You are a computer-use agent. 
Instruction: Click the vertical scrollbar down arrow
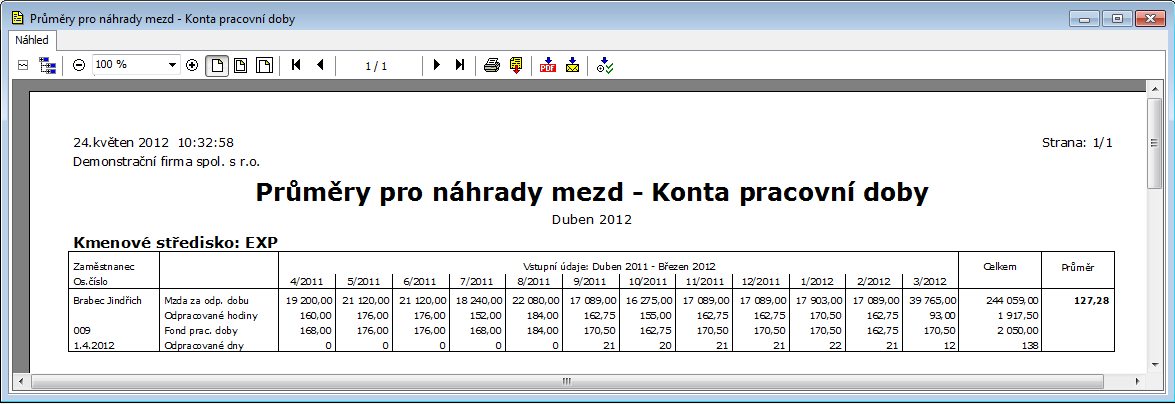tap(1155, 364)
